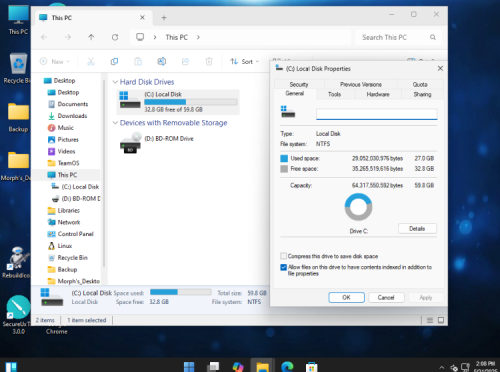Refresh the This PC view
Viewport: 500px width, 372px height.
[115, 37]
